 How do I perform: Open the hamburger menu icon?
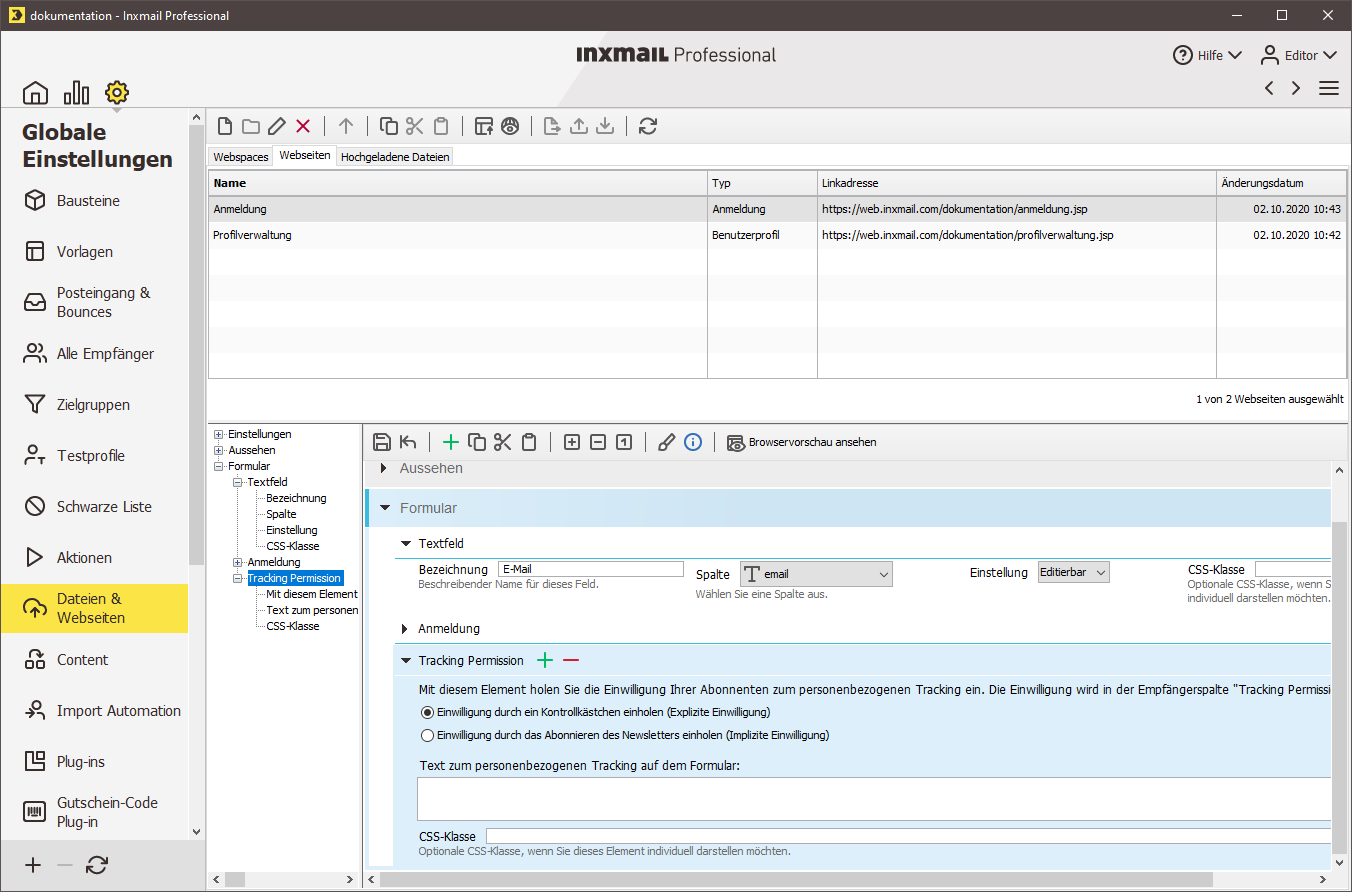pos(1329,88)
